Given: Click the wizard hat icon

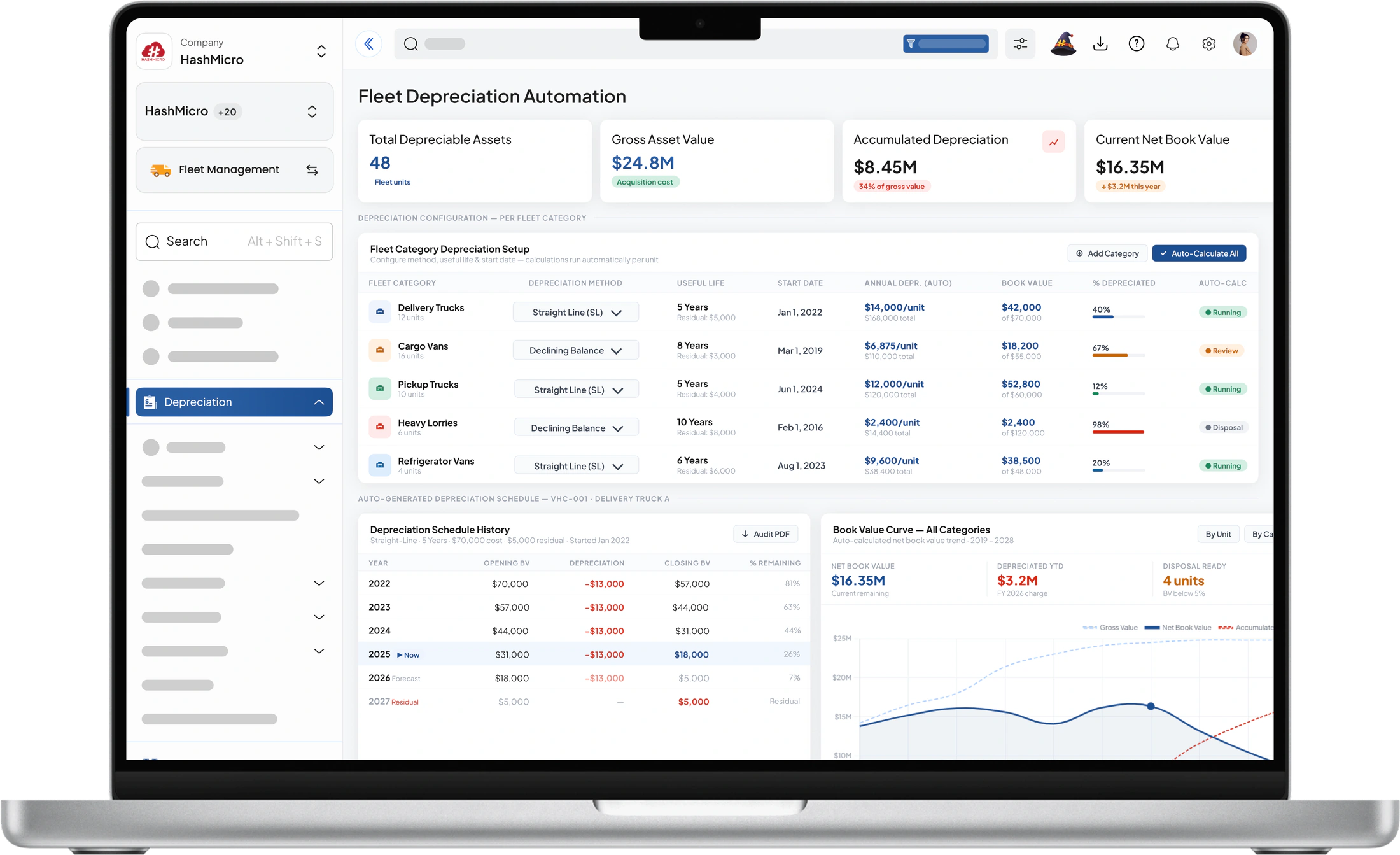Looking at the screenshot, I should (x=1063, y=44).
